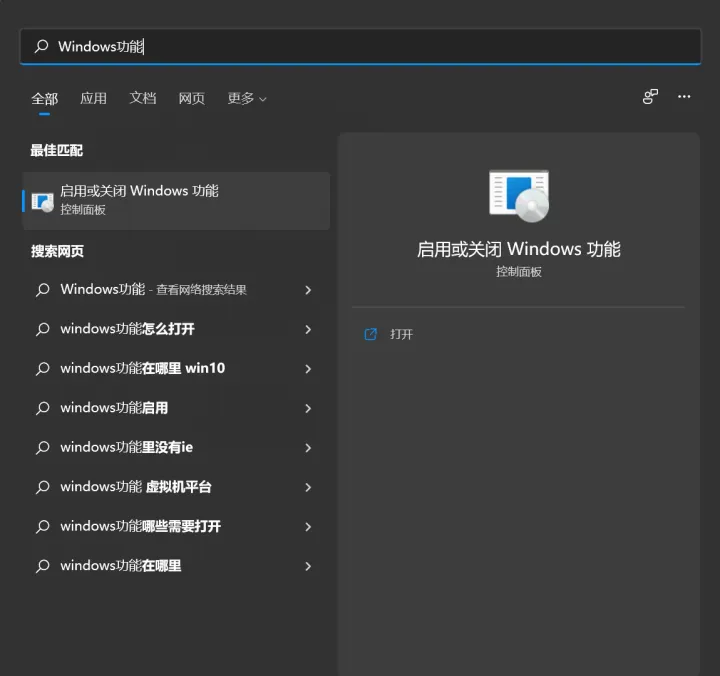
Task: Click search icon beside "windows功能在哪里 win10"
Action: pos(43,369)
